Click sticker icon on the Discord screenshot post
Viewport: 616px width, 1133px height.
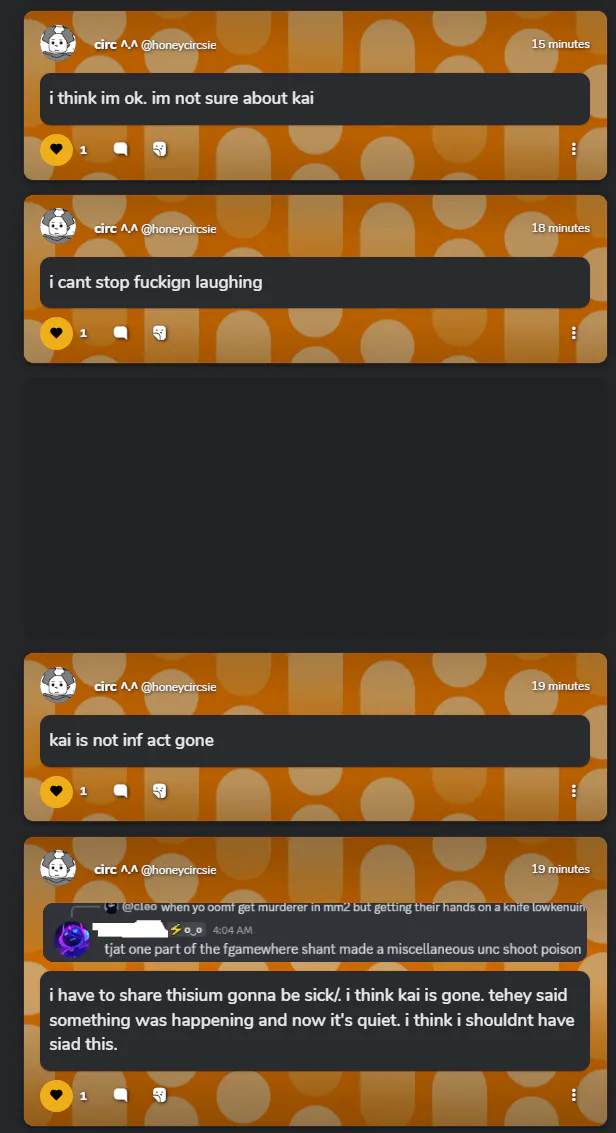click(x=160, y=1095)
